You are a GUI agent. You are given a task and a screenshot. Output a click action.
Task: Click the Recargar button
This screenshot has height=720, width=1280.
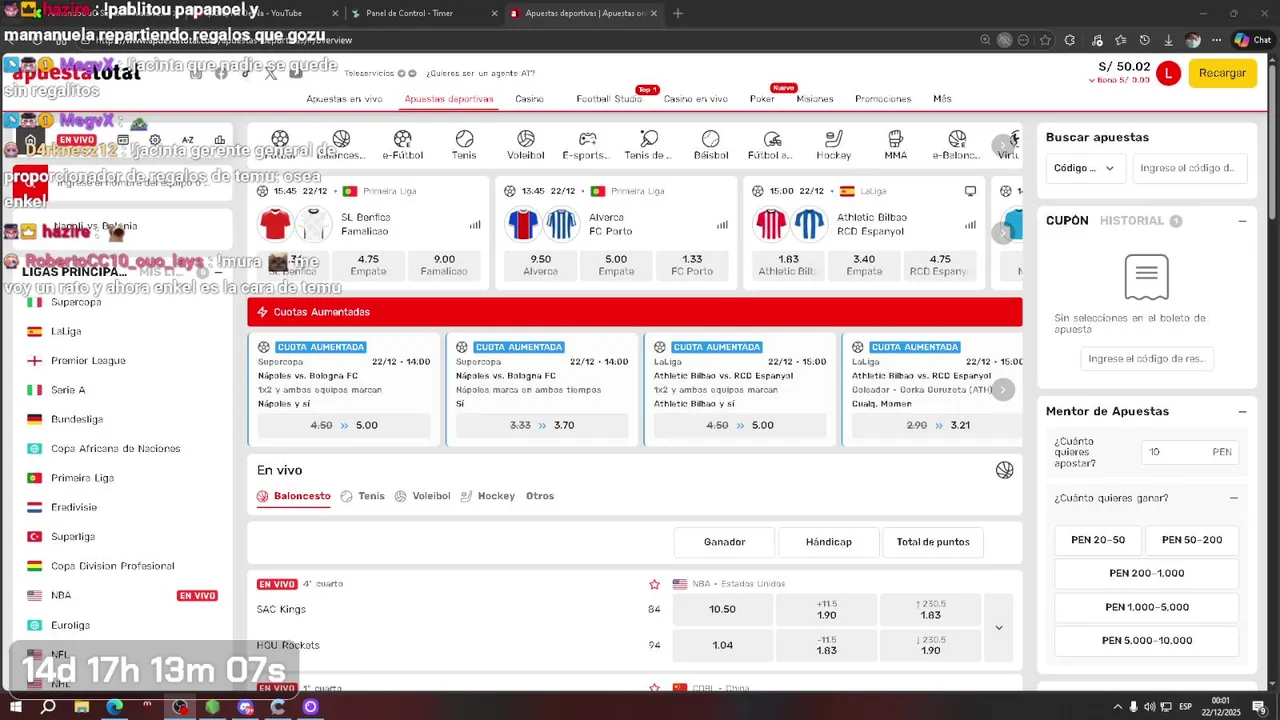pyautogui.click(x=1222, y=73)
